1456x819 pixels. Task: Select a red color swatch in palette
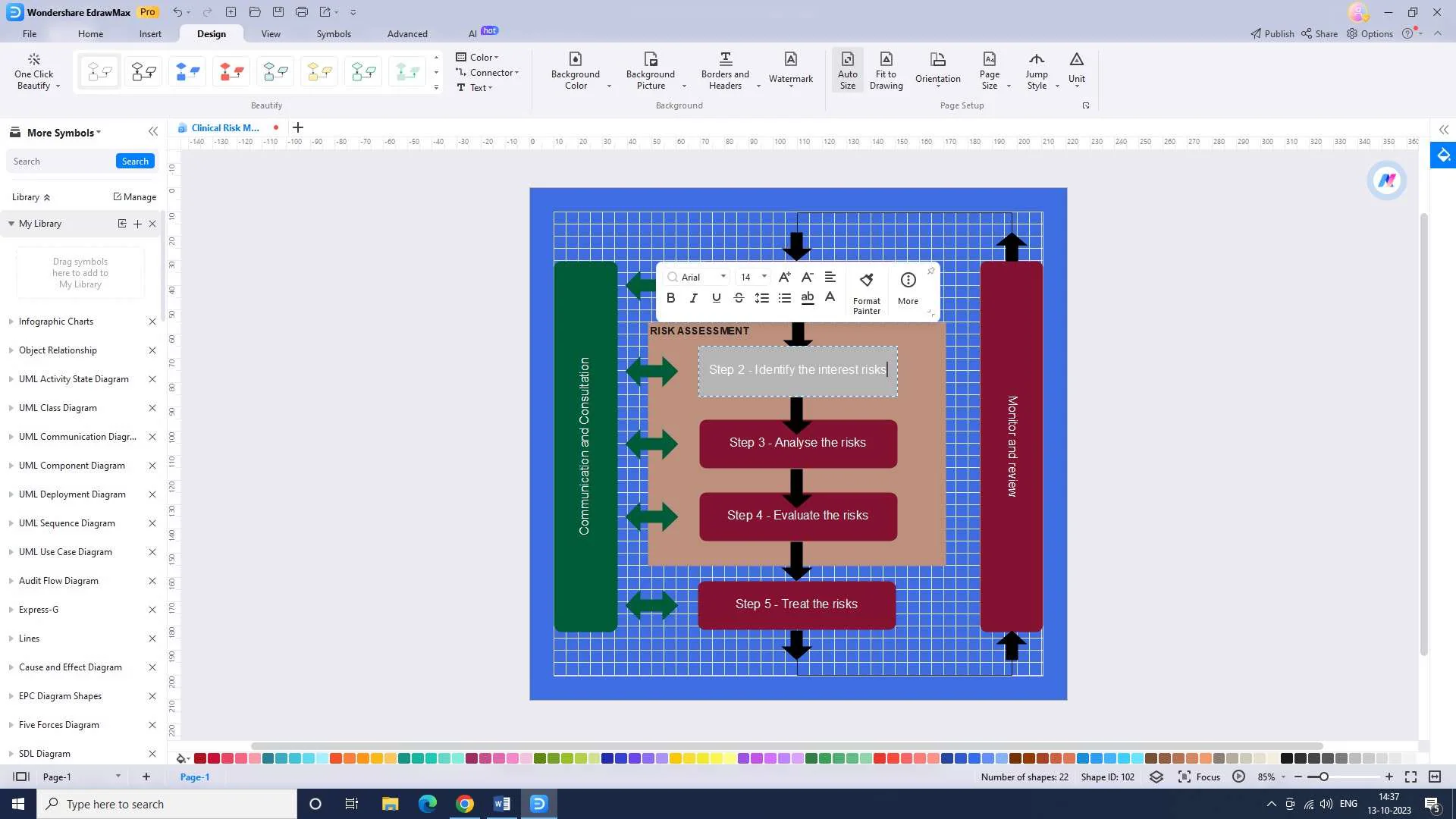[199, 758]
